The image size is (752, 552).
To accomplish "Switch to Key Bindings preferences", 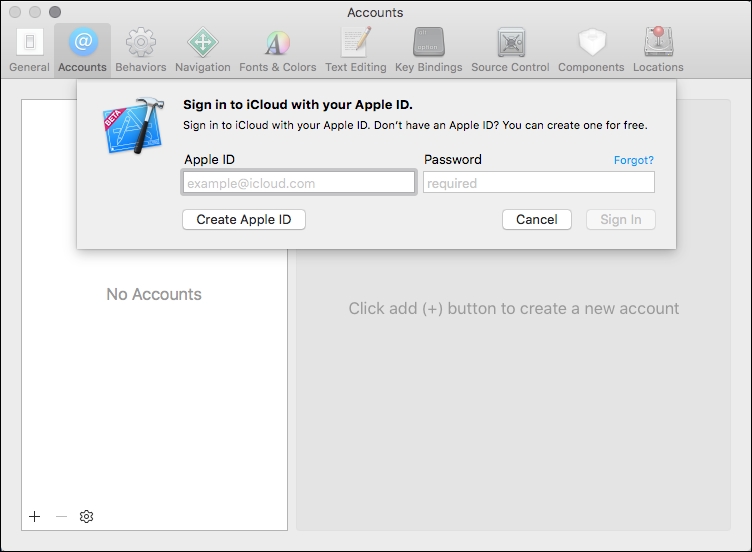I will [428, 50].
